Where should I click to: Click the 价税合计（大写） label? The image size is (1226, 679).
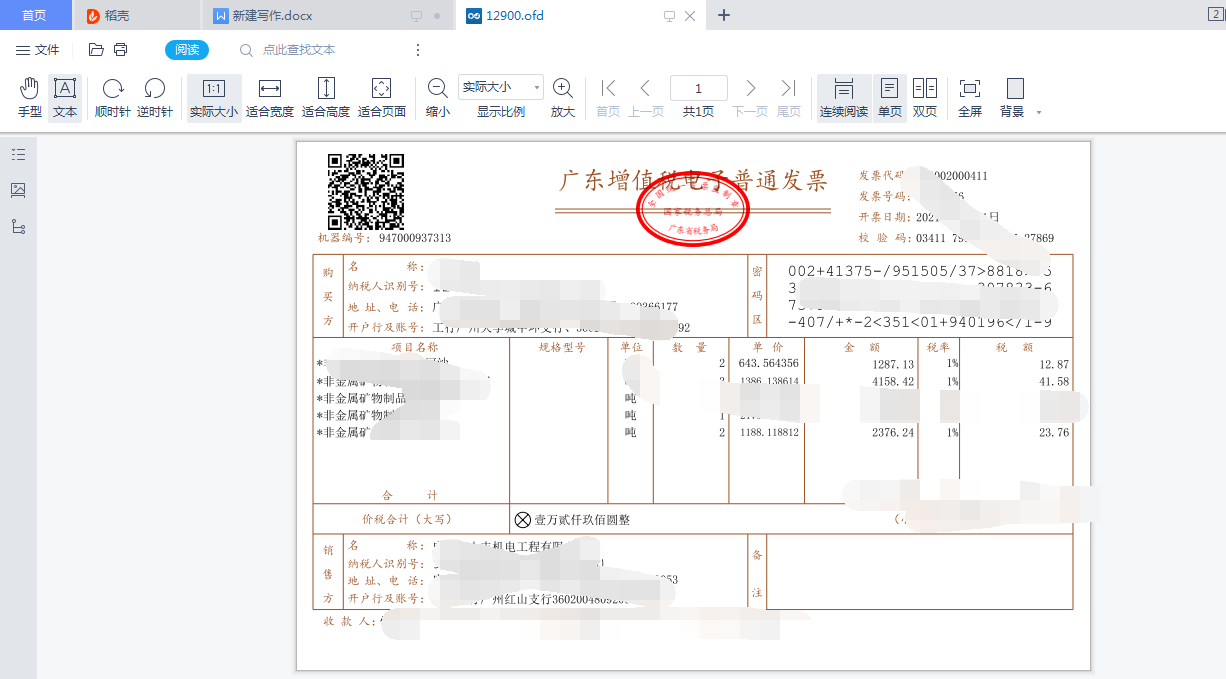(x=407, y=520)
